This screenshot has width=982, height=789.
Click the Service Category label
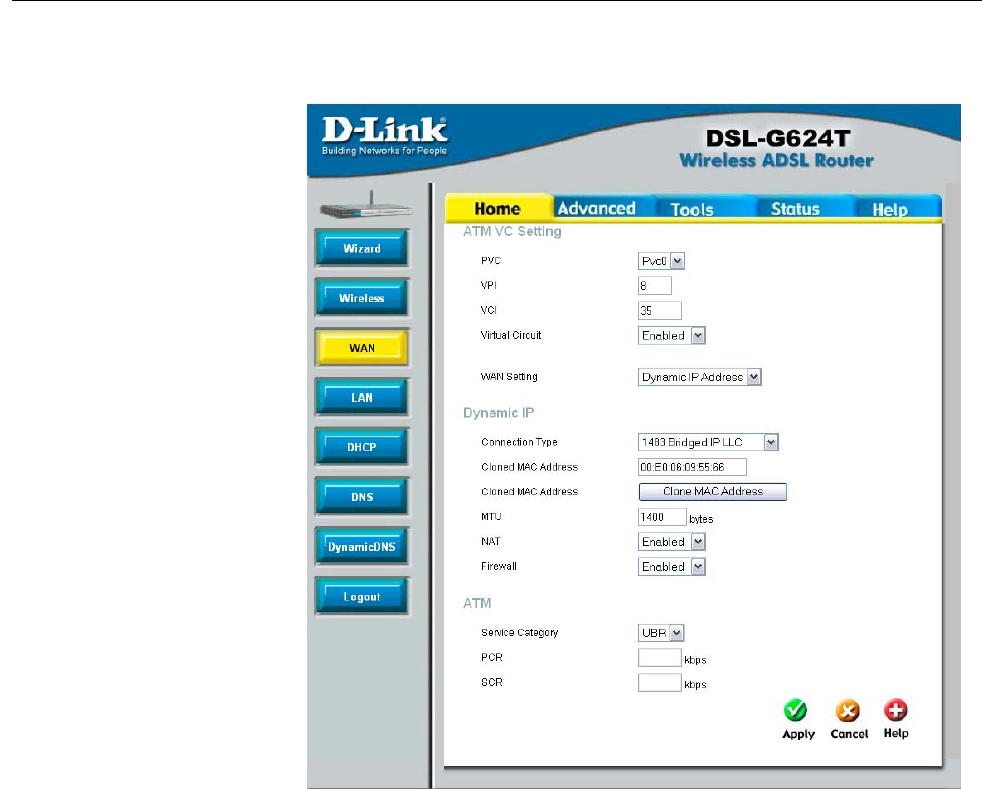[519, 632]
